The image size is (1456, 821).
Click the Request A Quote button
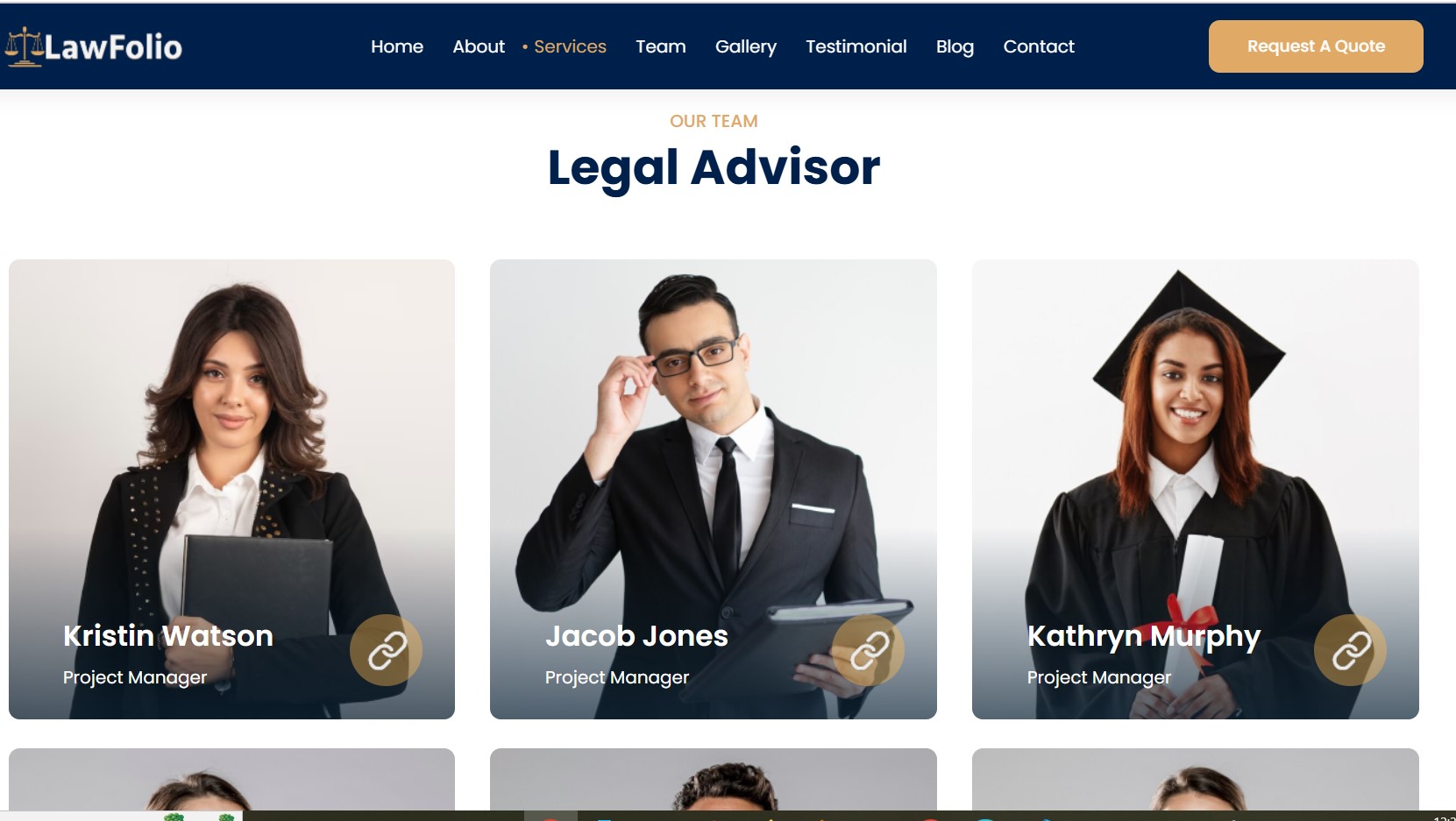tap(1316, 46)
